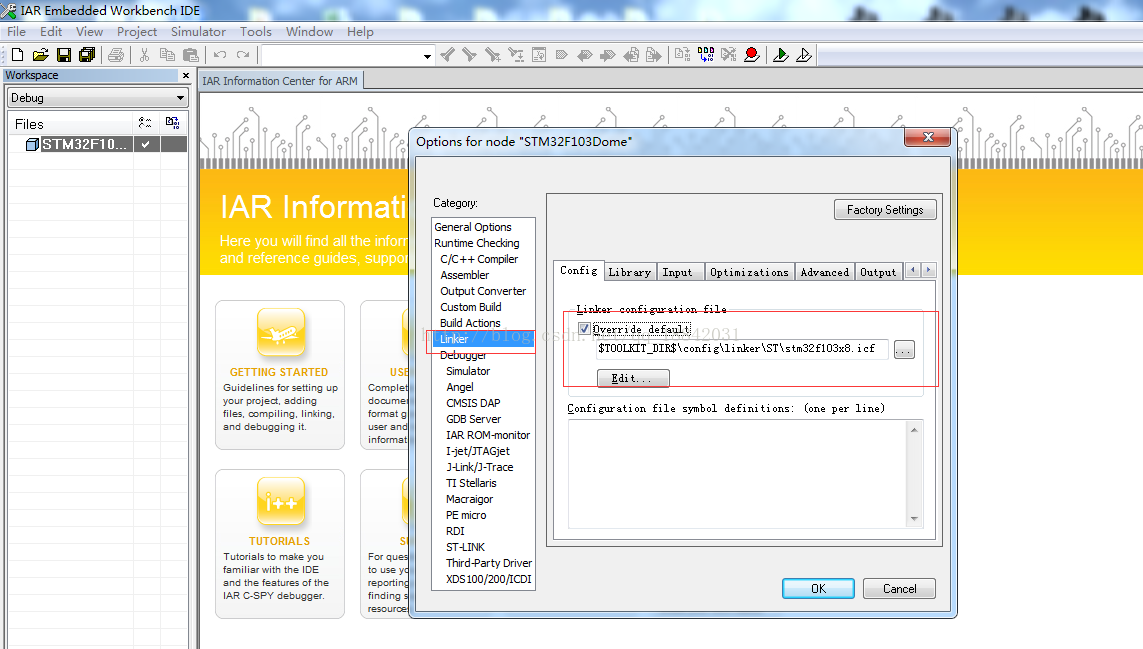Select C/C++ Compiler in the Category list
The width and height of the screenshot is (1143, 649).
[x=479, y=259]
